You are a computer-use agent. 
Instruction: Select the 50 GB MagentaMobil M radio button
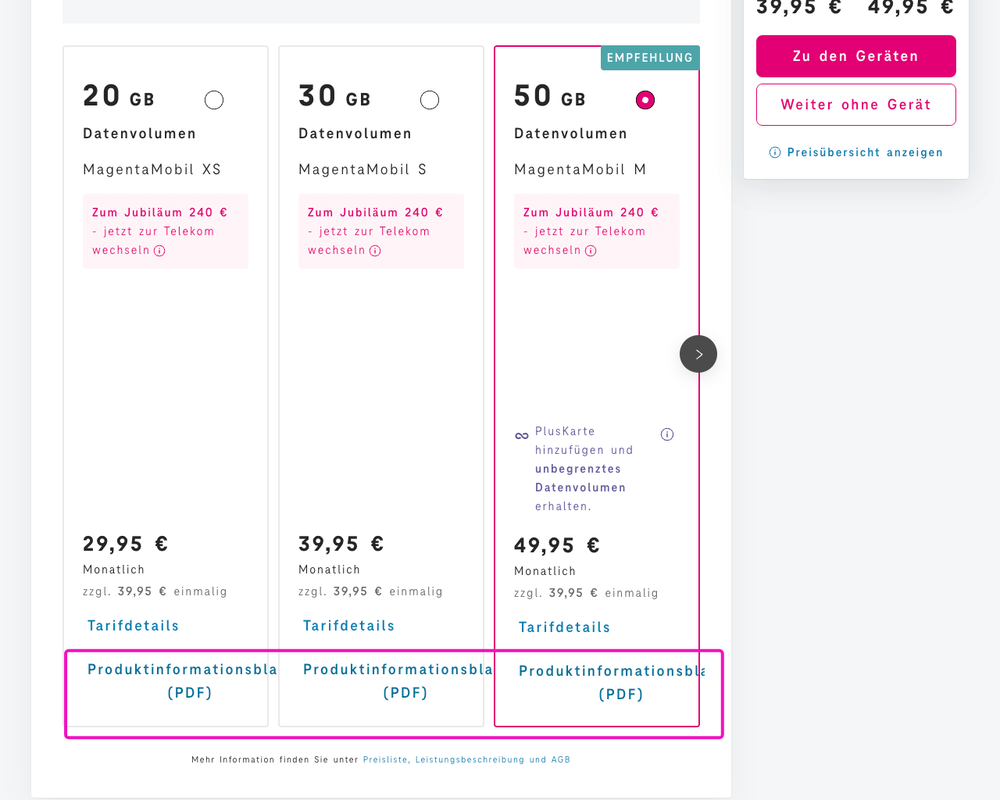tap(645, 99)
